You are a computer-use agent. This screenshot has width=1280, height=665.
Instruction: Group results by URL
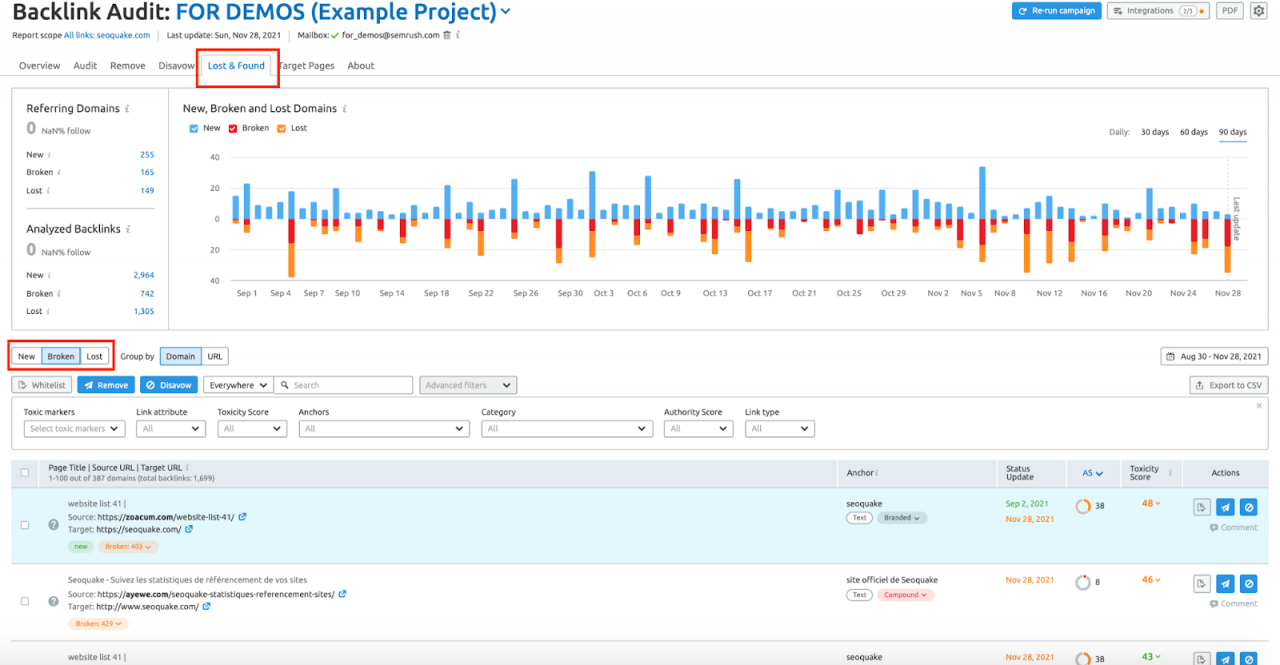click(x=215, y=356)
